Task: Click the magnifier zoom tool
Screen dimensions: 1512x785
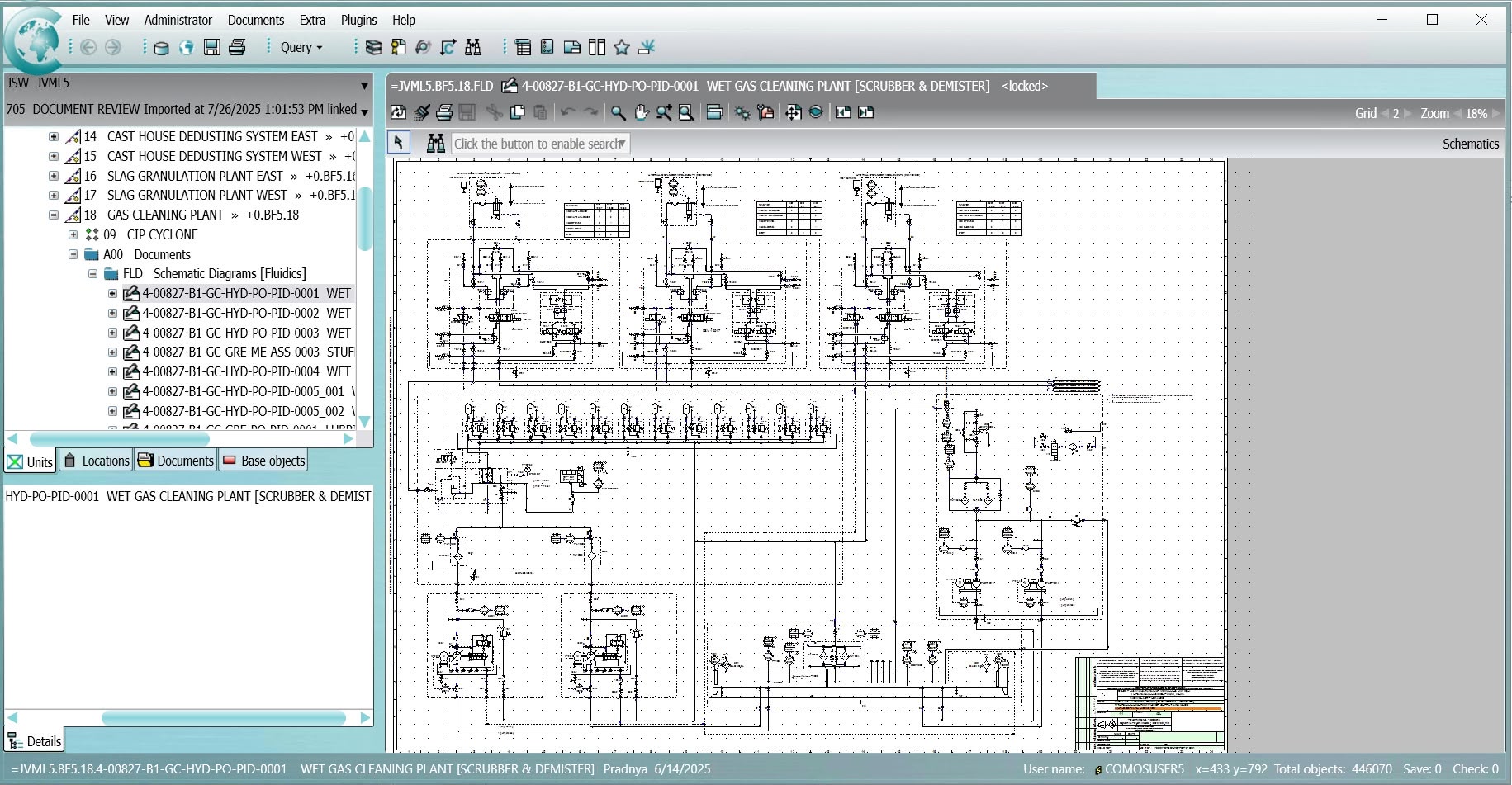Action: click(x=618, y=112)
